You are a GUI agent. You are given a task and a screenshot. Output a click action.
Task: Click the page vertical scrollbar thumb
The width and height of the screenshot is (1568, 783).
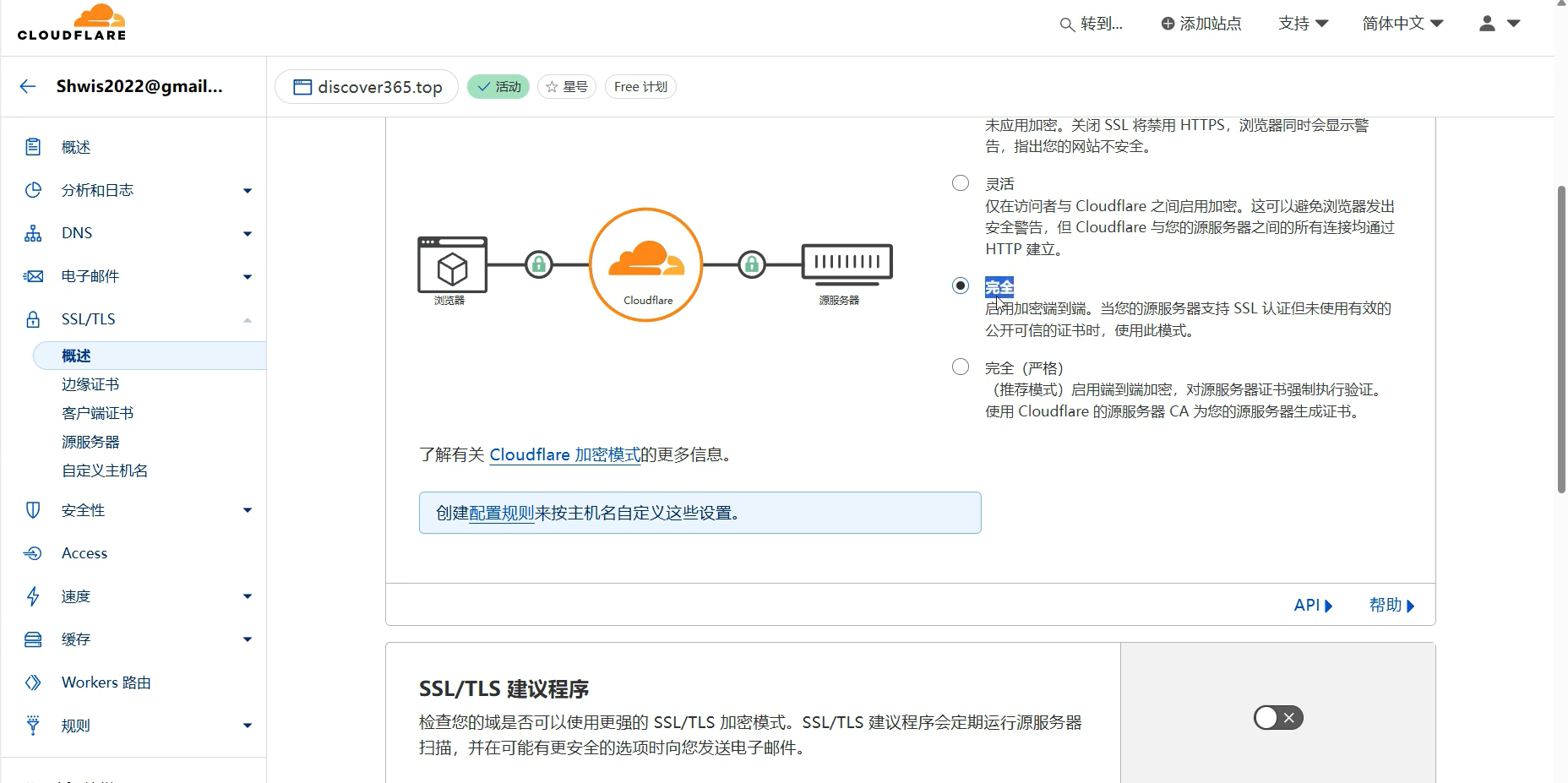[1561, 338]
